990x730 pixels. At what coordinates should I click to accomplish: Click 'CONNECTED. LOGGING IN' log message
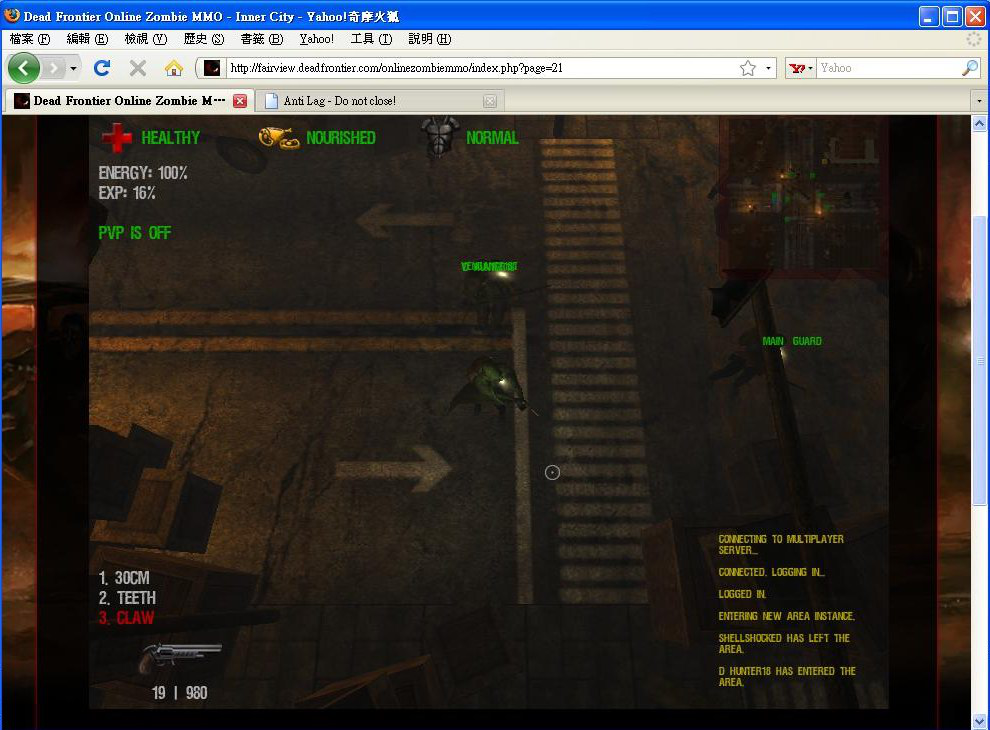coord(772,572)
